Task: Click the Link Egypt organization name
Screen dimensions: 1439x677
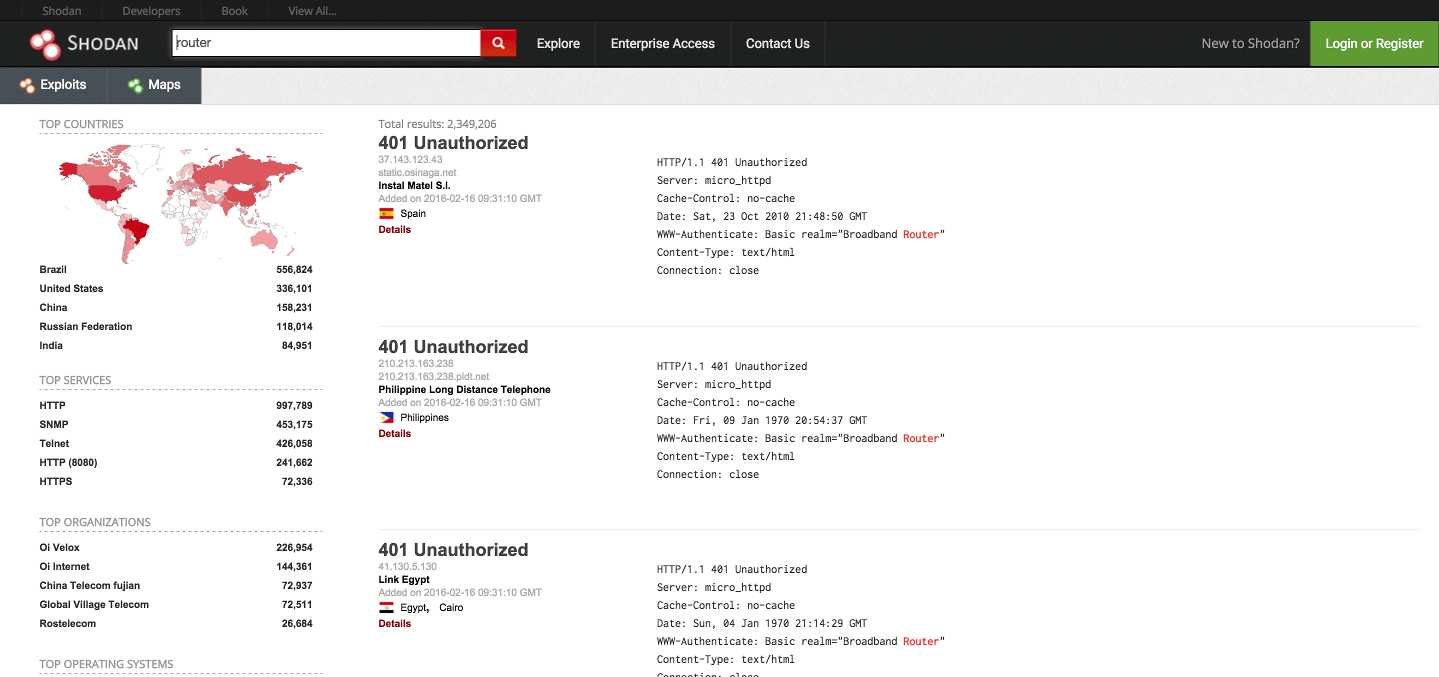Action: click(x=404, y=580)
